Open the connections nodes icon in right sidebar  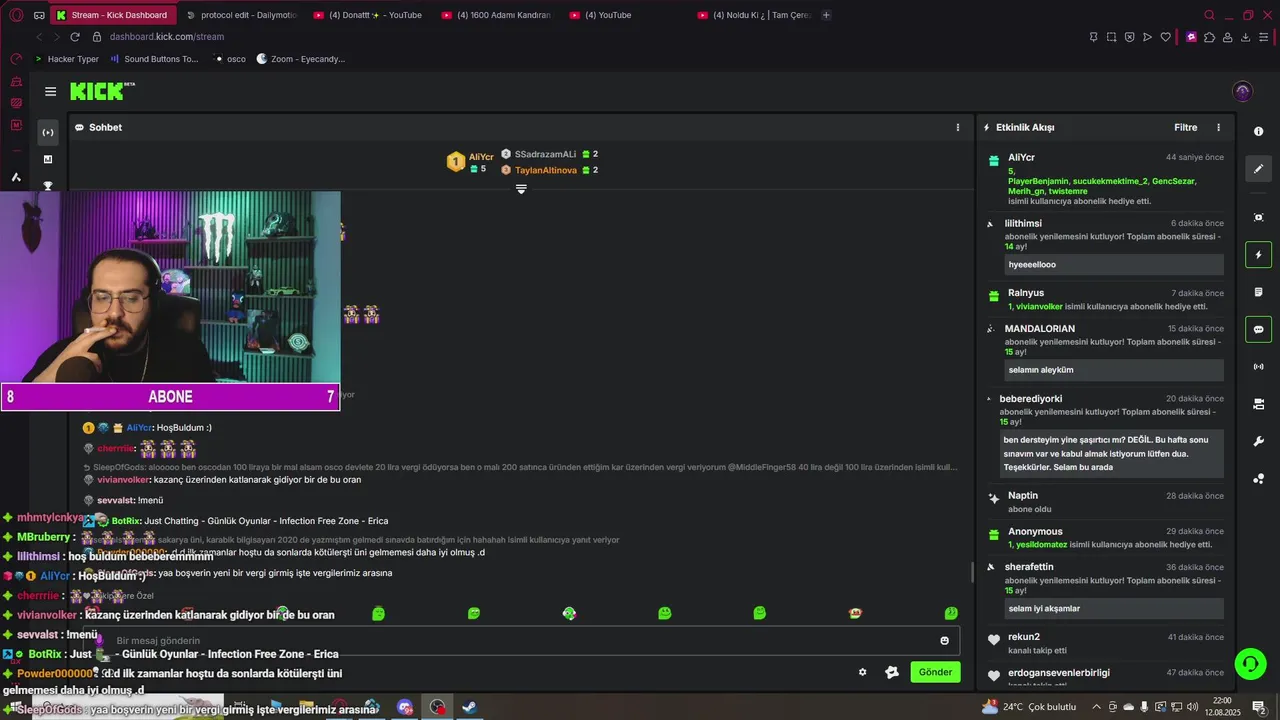tap(1258, 478)
